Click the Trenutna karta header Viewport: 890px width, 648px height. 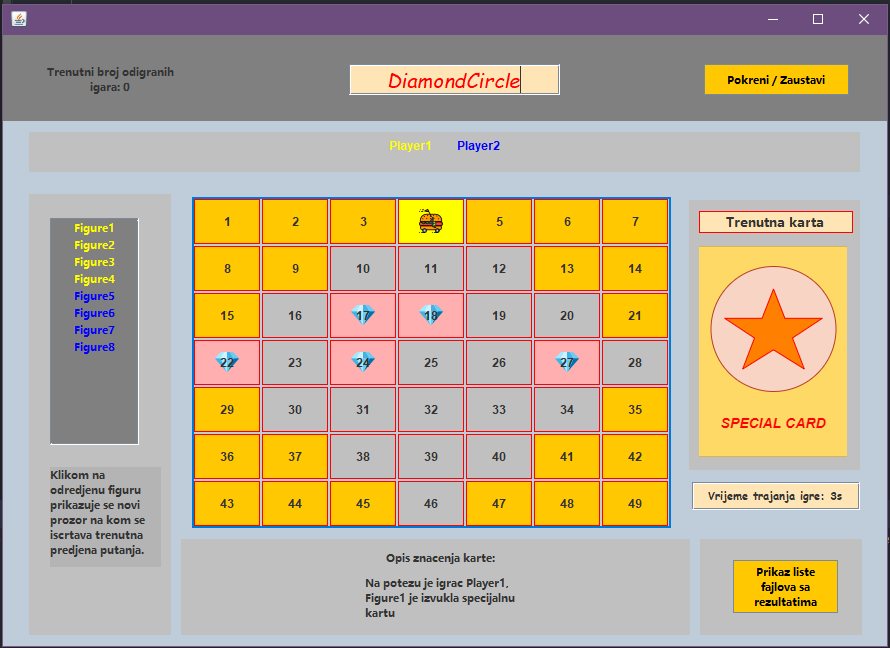[x=775, y=222]
